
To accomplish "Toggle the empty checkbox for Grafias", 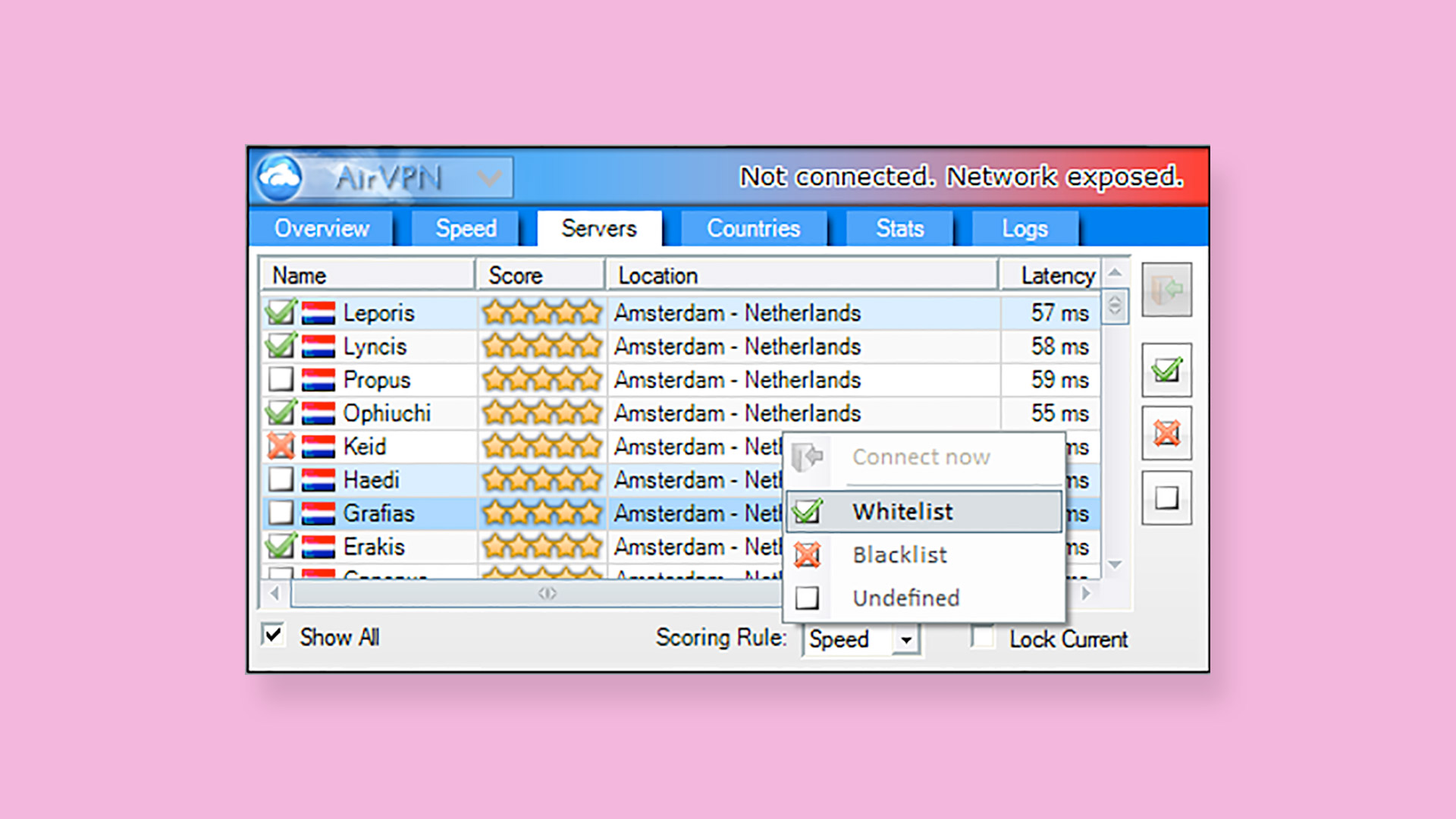I will [281, 512].
